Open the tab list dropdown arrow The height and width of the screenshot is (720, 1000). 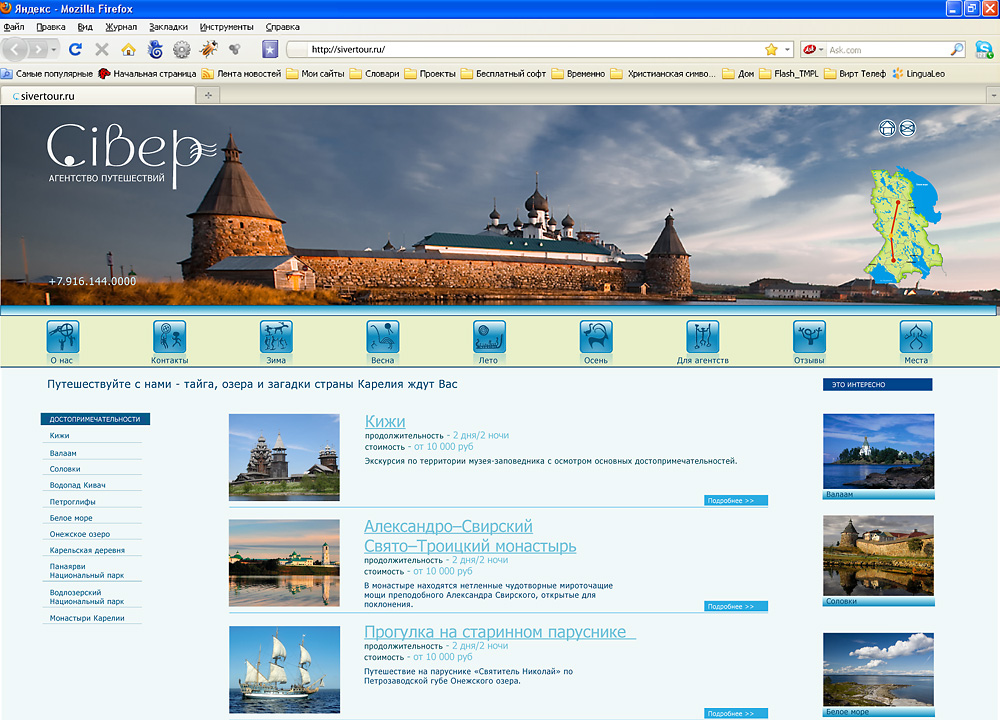point(993,96)
